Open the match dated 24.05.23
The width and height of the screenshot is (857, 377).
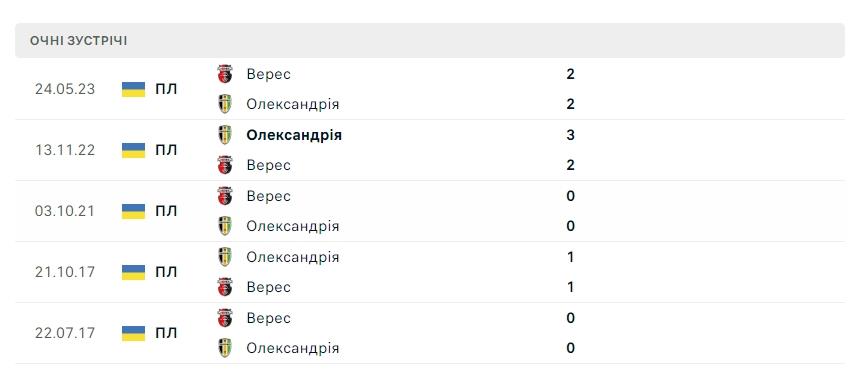click(430, 89)
